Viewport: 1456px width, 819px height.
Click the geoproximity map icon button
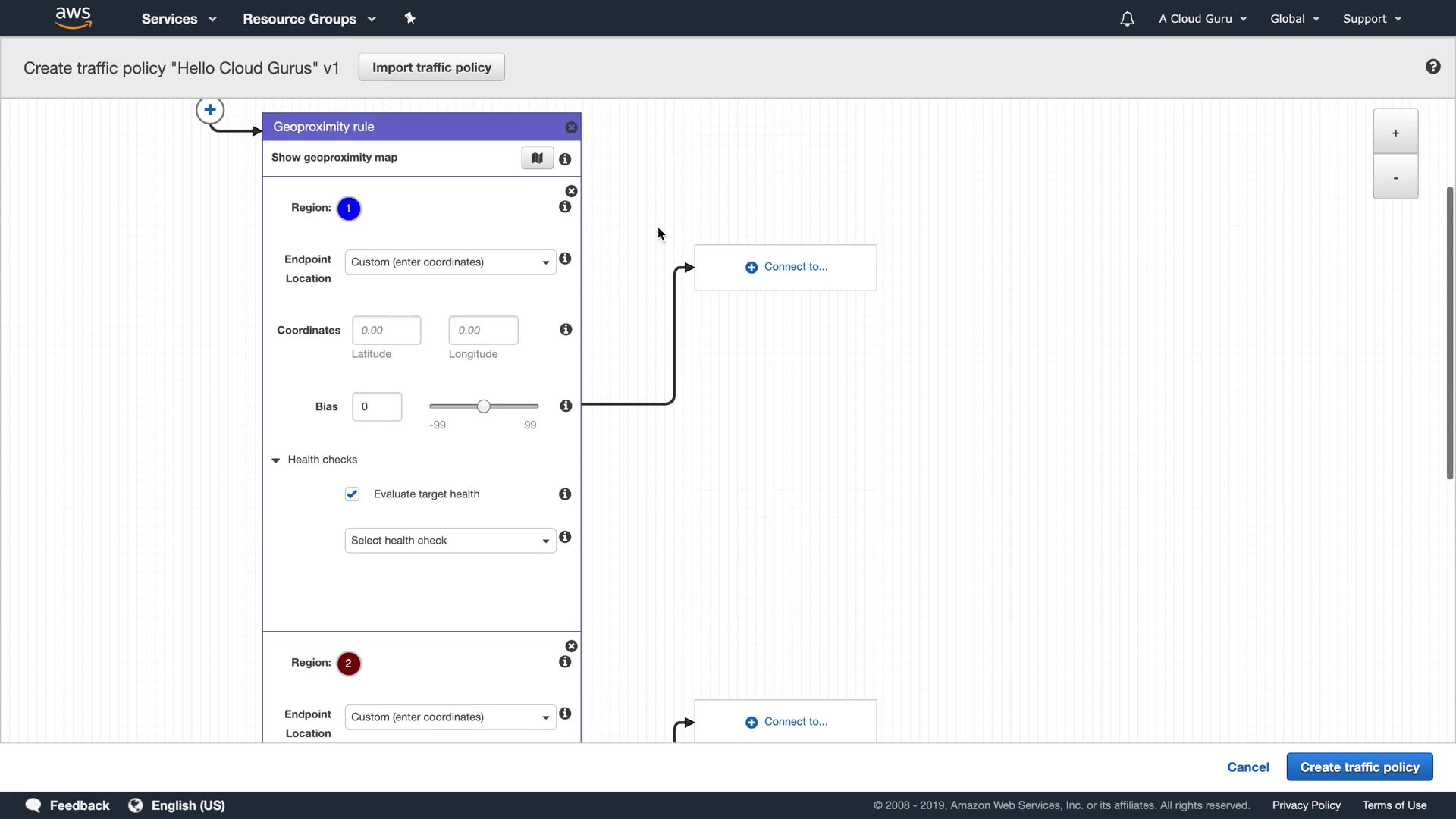[x=537, y=158]
